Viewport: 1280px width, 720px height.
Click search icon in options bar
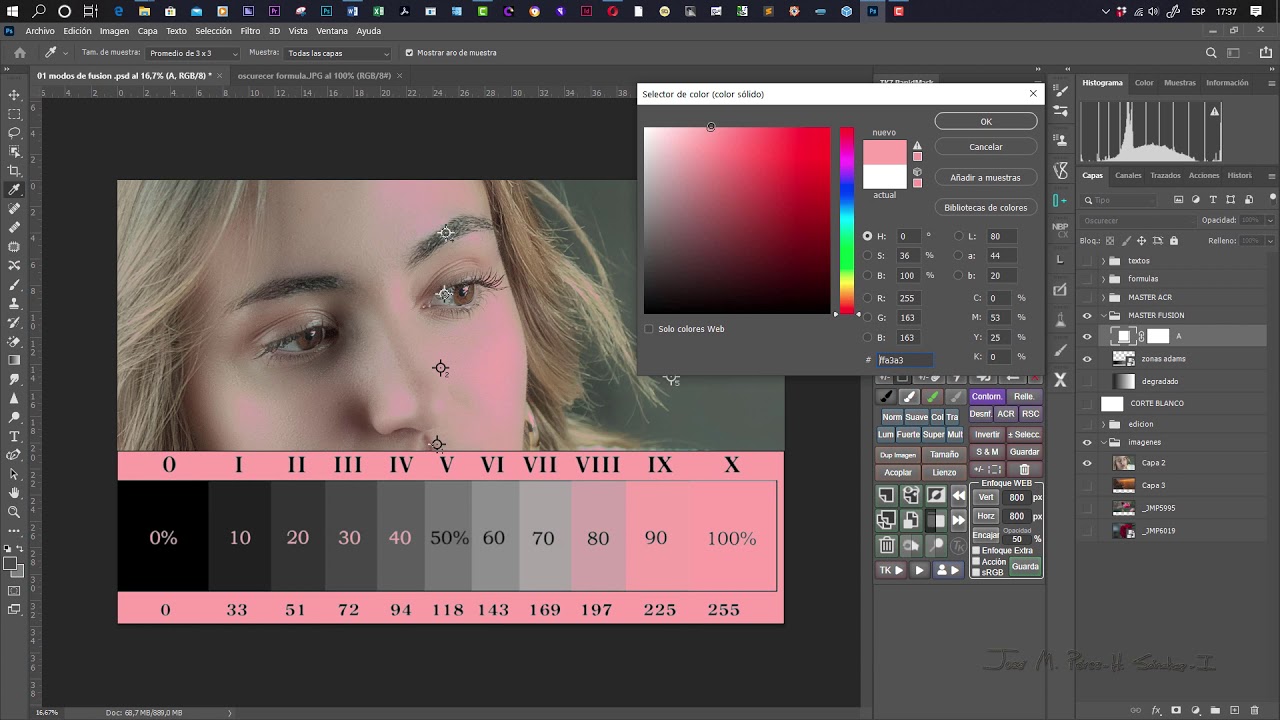coord(1211,53)
